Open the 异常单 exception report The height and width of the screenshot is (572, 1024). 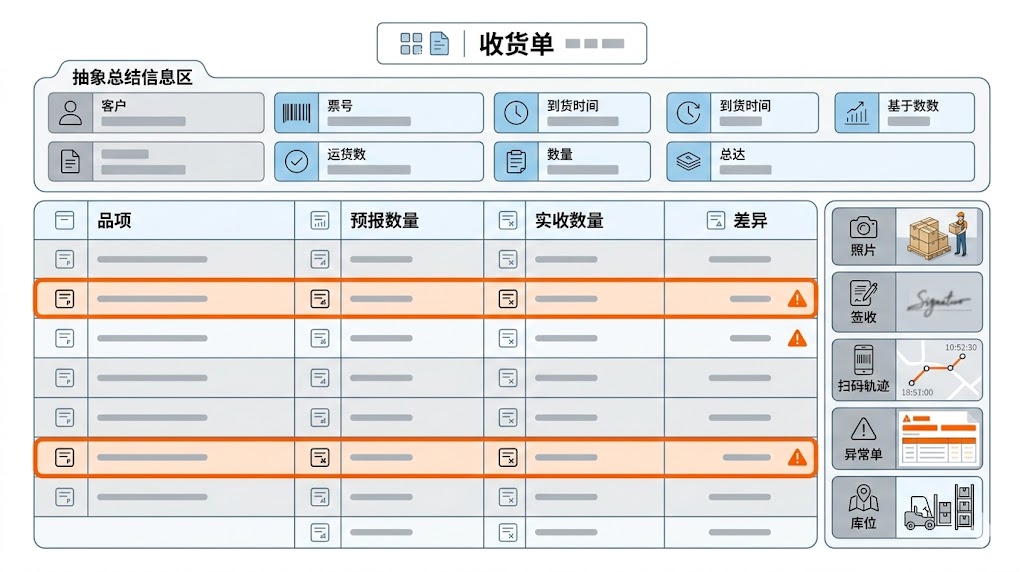click(x=863, y=438)
